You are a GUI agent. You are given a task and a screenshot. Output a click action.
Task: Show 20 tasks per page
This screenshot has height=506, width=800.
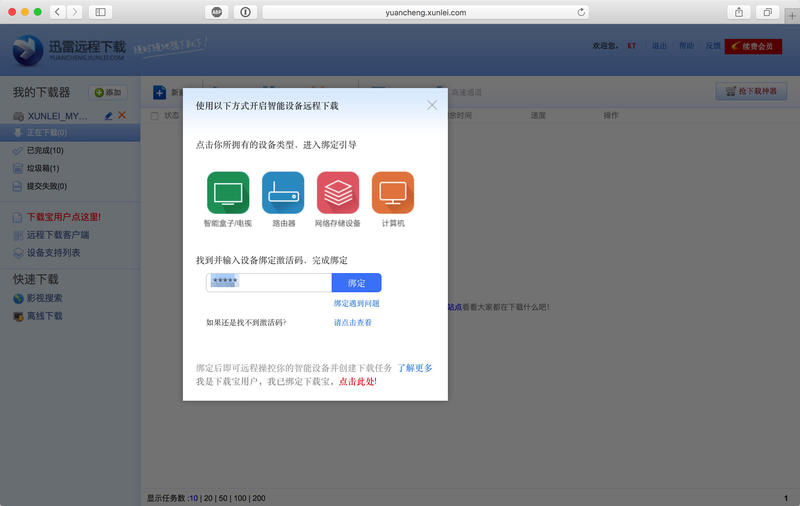pos(208,498)
